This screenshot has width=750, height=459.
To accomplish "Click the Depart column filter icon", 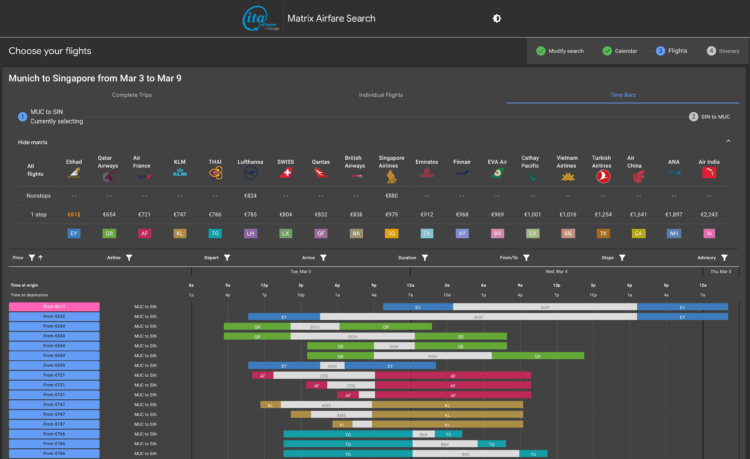I will click(227, 258).
